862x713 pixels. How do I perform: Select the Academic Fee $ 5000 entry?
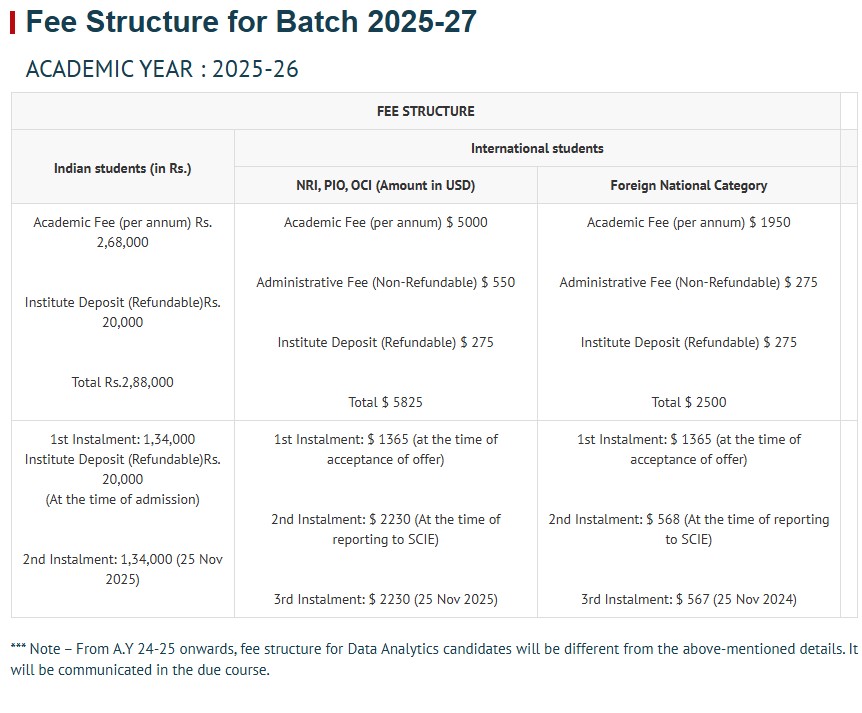(x=385, y=222)
